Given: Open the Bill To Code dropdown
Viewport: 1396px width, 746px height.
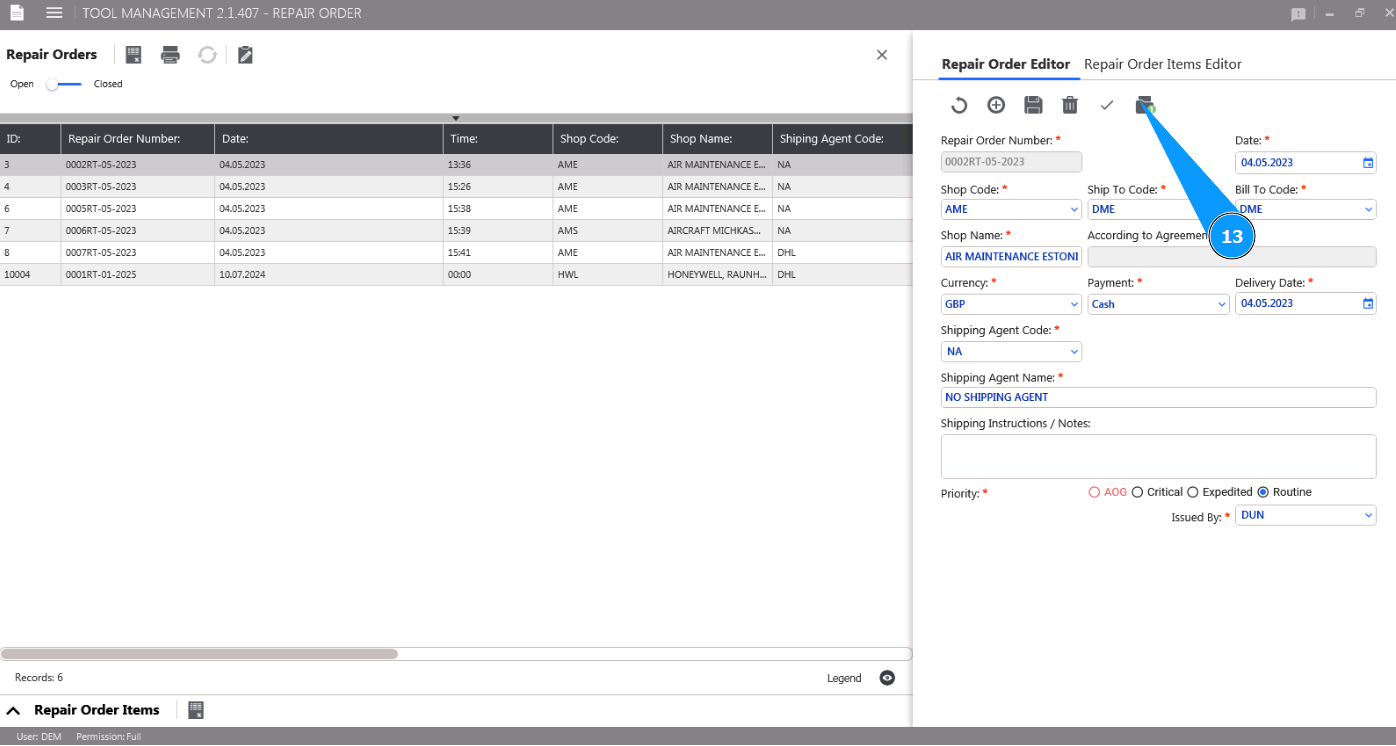Looking at the screenshot, I should (x=1369, y=210).
